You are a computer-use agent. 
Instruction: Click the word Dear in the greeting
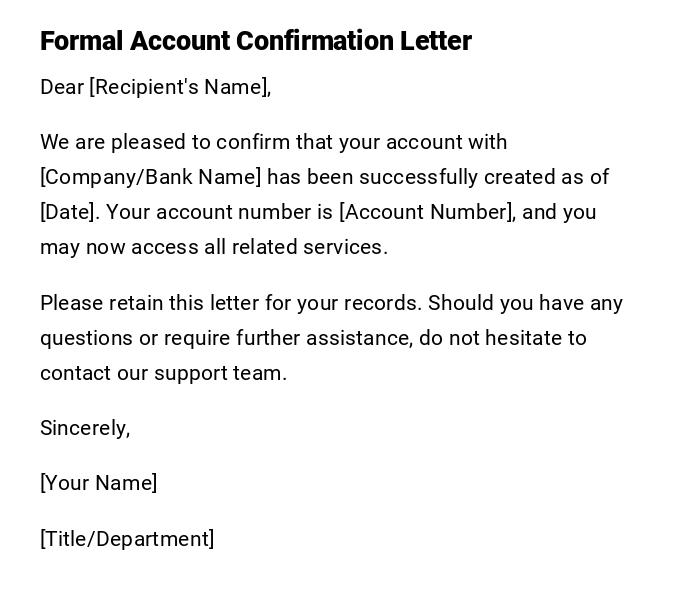pyautogui.click(x=62, y=87)
